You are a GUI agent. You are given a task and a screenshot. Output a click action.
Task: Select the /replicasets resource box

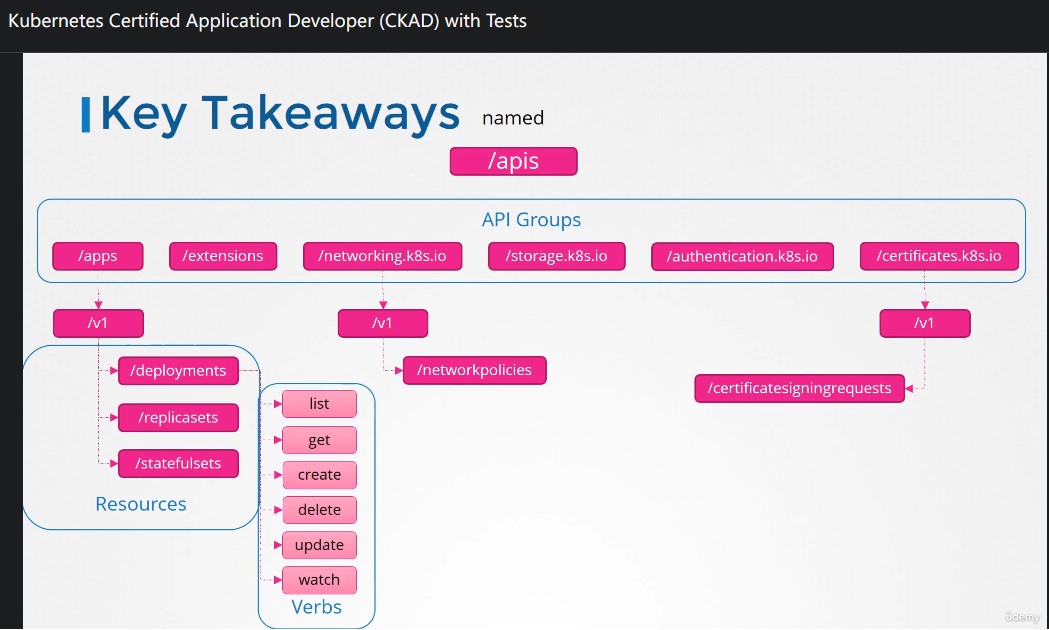pos(178,417)
